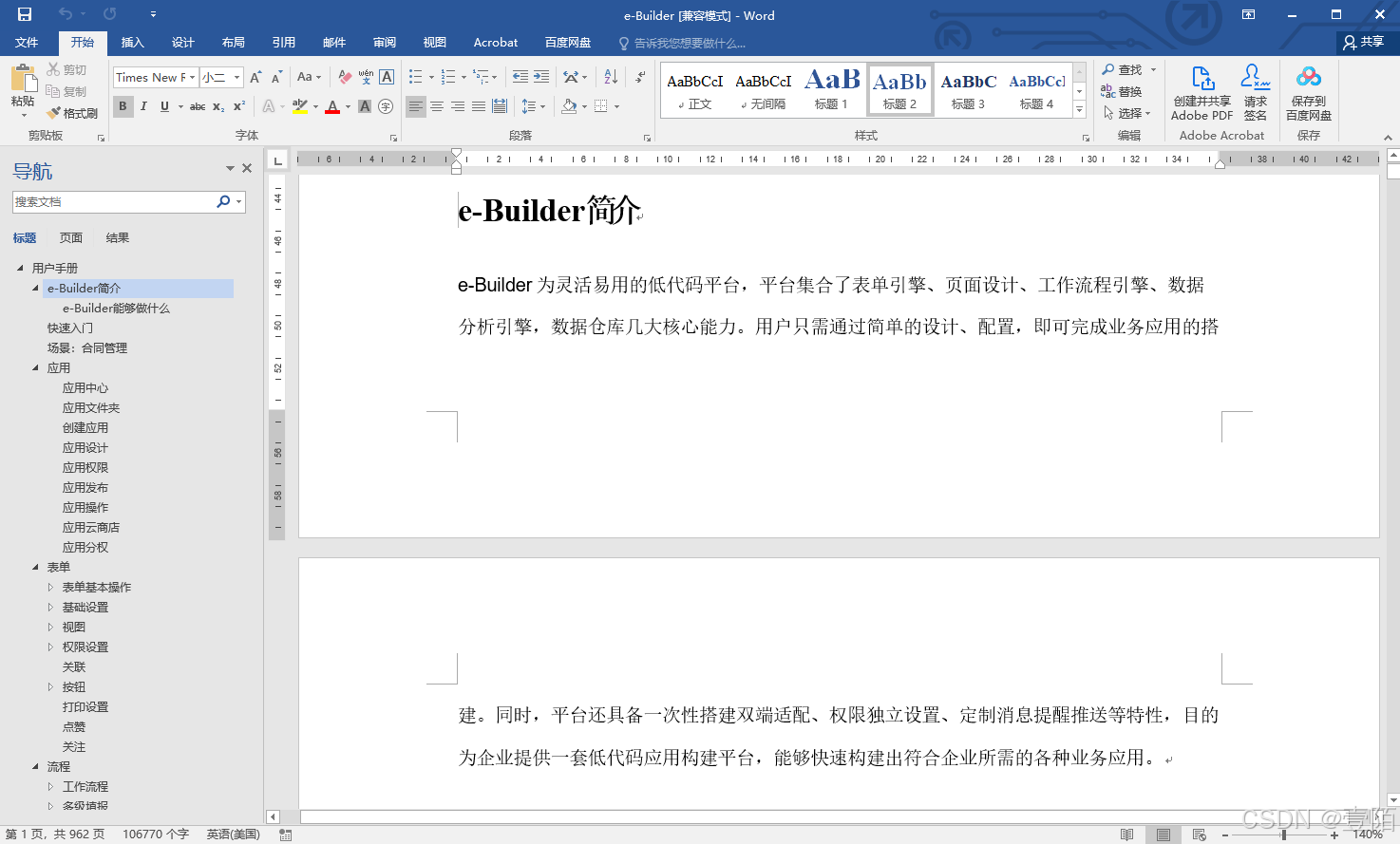
Task: Apply distributed alignment icon
Action: point(500,106)
